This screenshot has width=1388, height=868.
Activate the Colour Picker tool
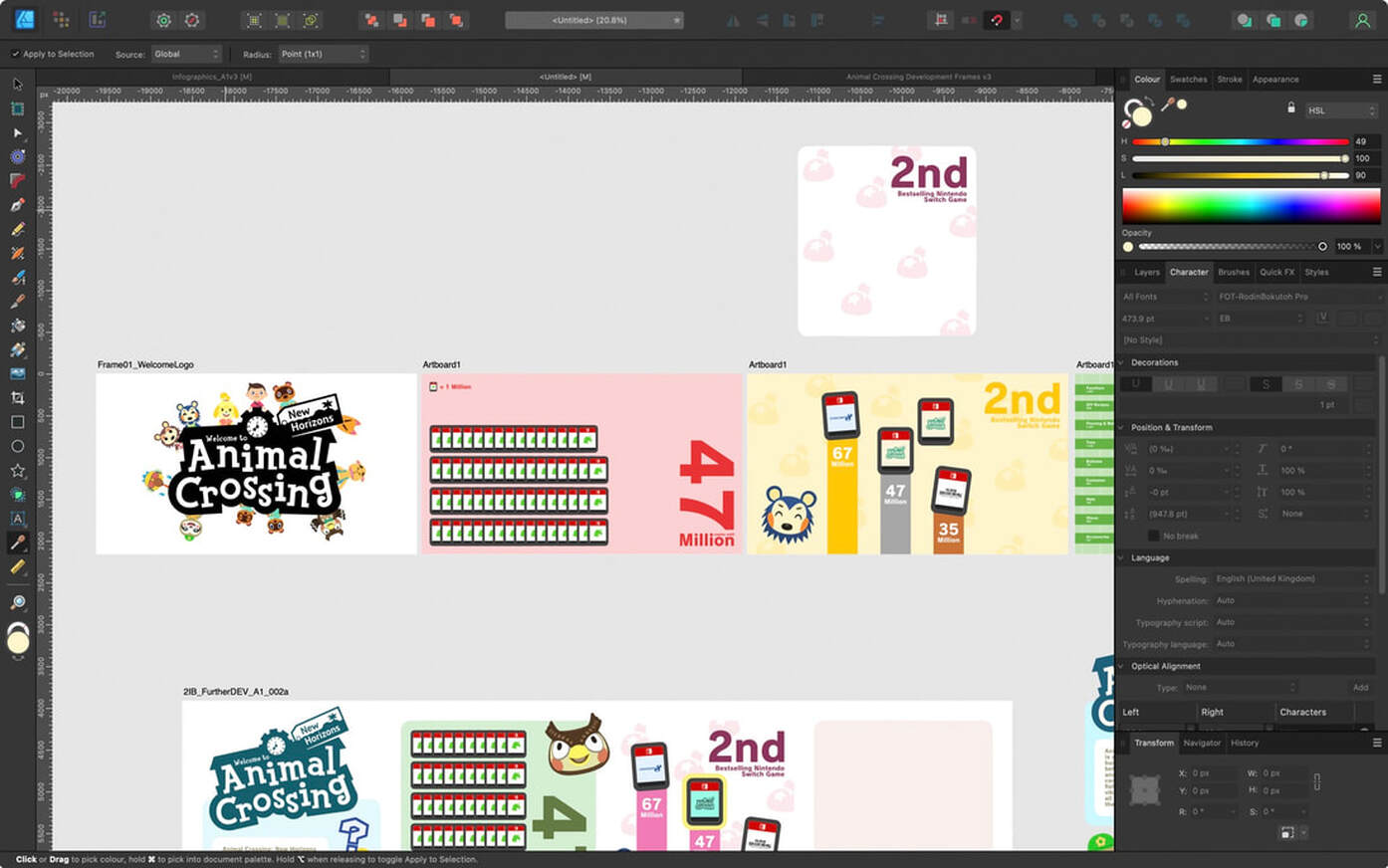pyautogui.click(x=17, y=542)
